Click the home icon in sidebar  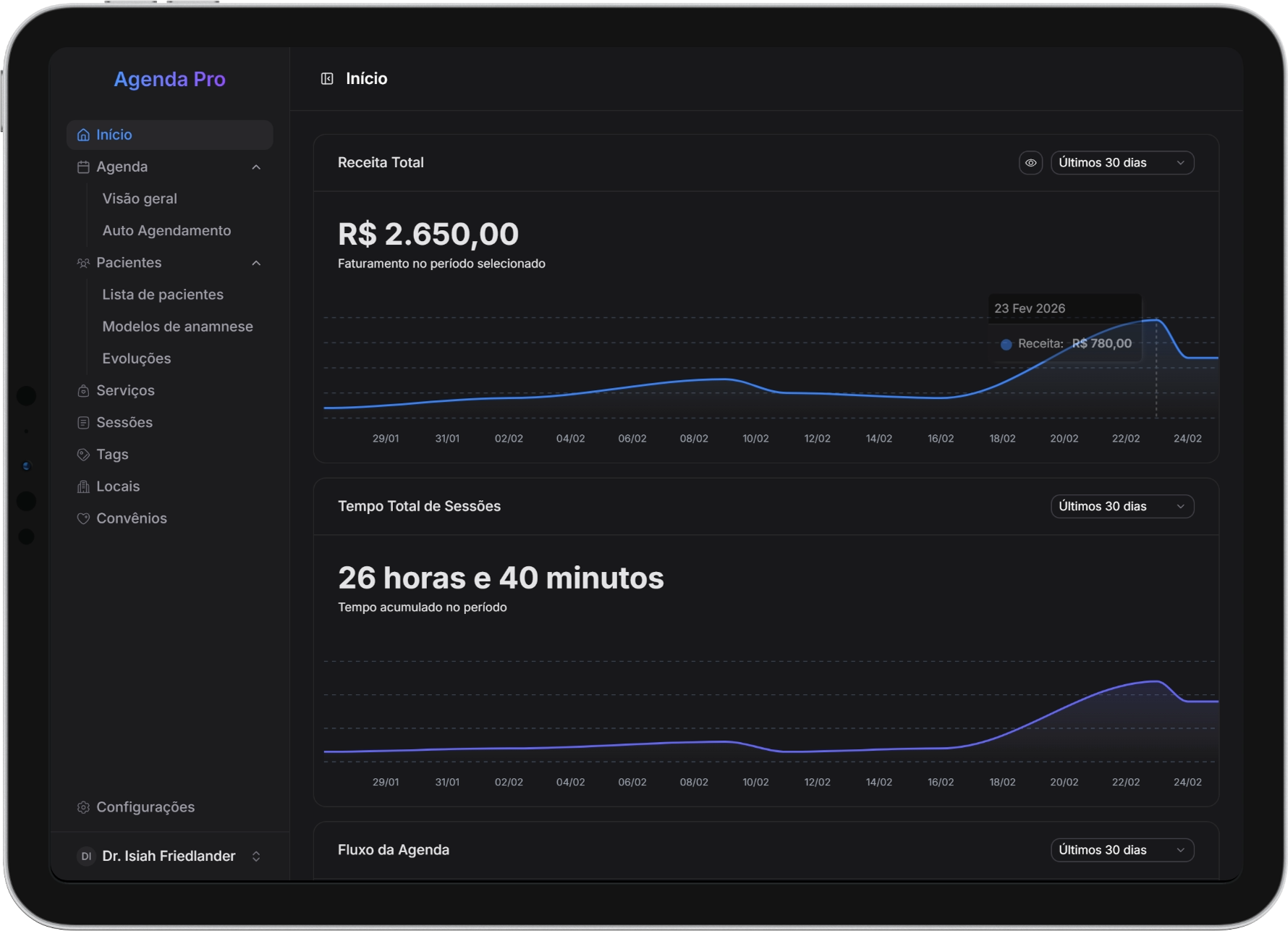[83, 135]
